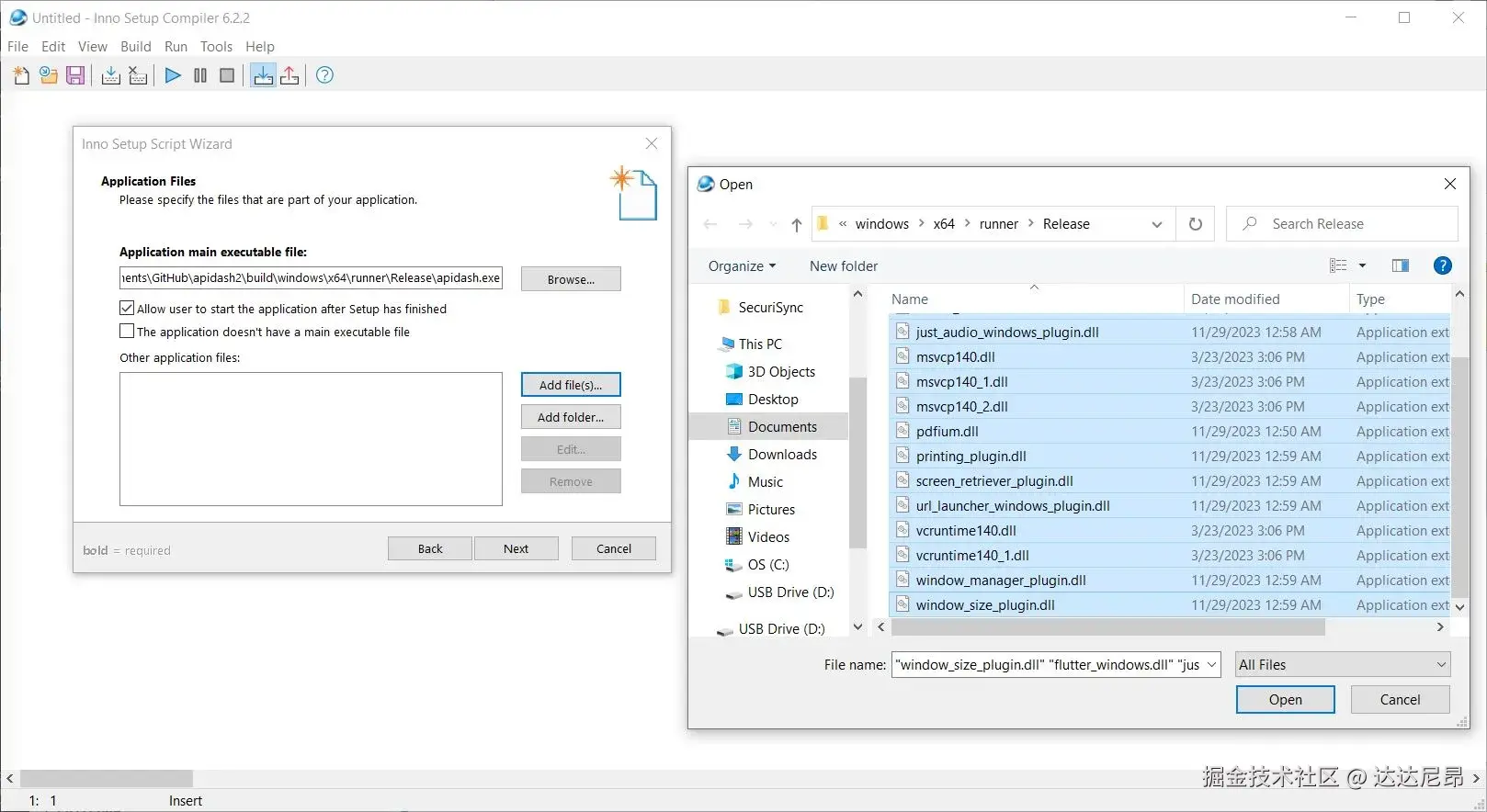Open Pictures folder in navigation pane
1487x812 pixels.
[x=771, y=510]
